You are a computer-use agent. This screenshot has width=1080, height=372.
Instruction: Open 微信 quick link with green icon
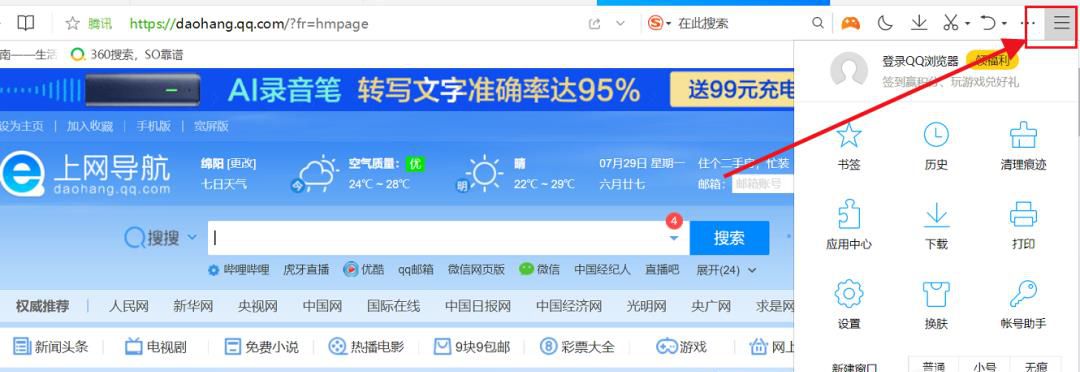click(539, 270)
